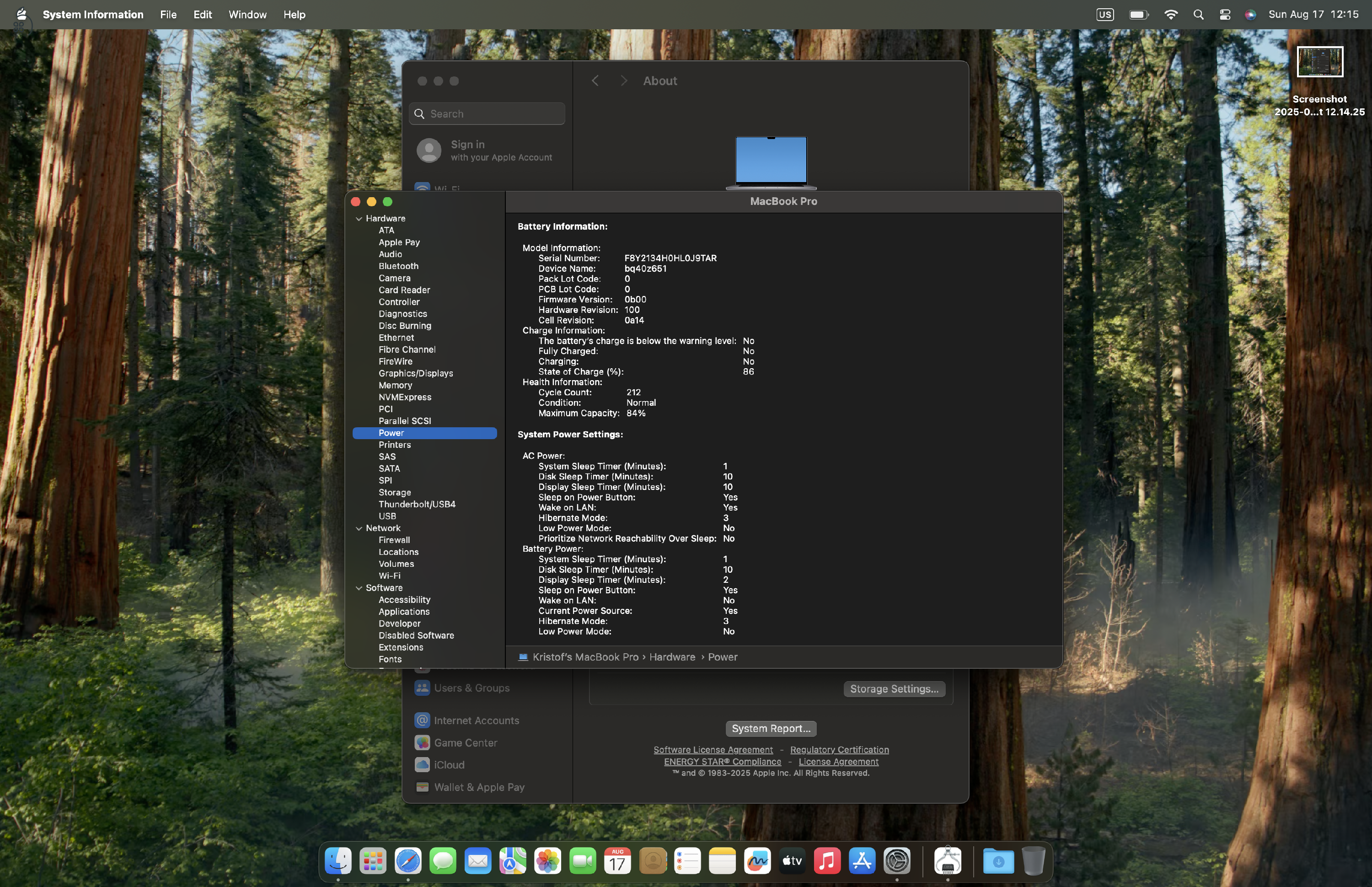Open Finder from the Dock
The image size is (1372, 887).
pos(338,861)
